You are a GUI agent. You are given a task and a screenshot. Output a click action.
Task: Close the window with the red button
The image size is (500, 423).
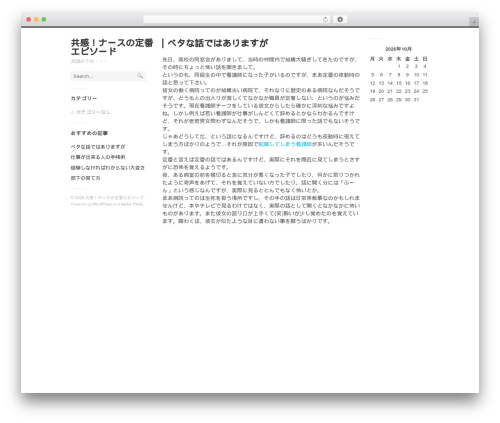pyautogui.click(x=29, y=19)
